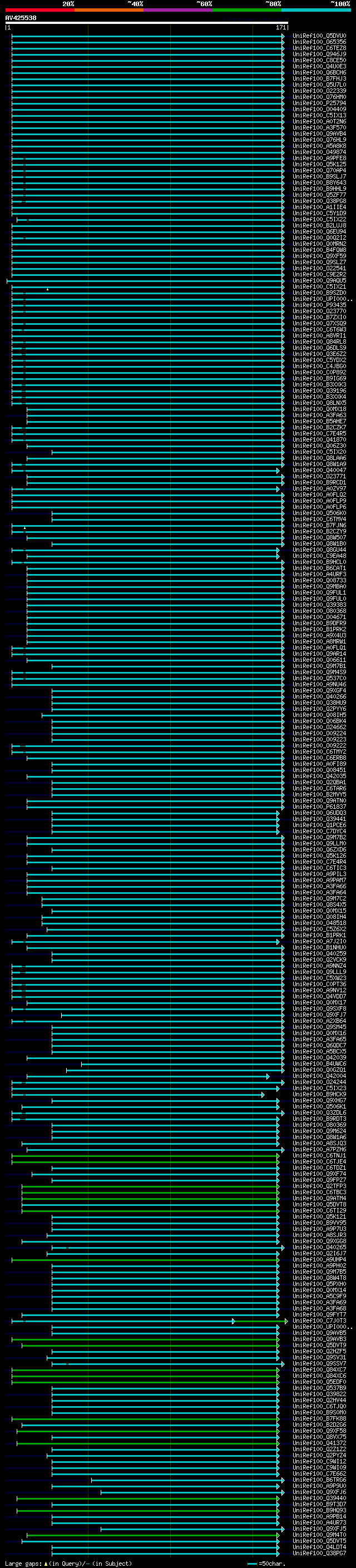Select the UniRef100_Q9SSV7 label

pos(319,1363)
